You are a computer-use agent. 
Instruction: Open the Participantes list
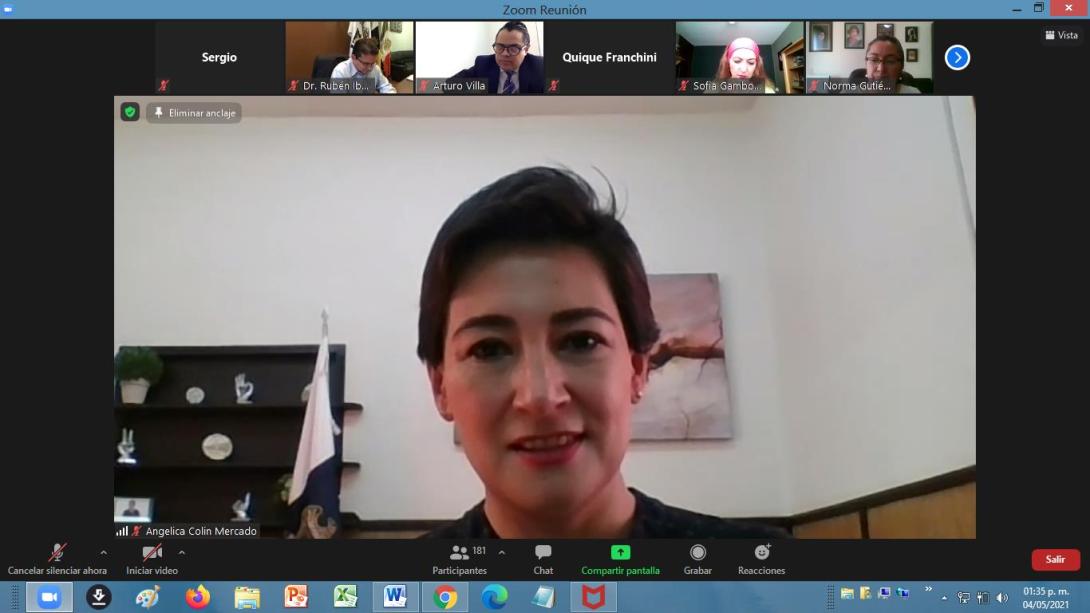coord(460,558)
